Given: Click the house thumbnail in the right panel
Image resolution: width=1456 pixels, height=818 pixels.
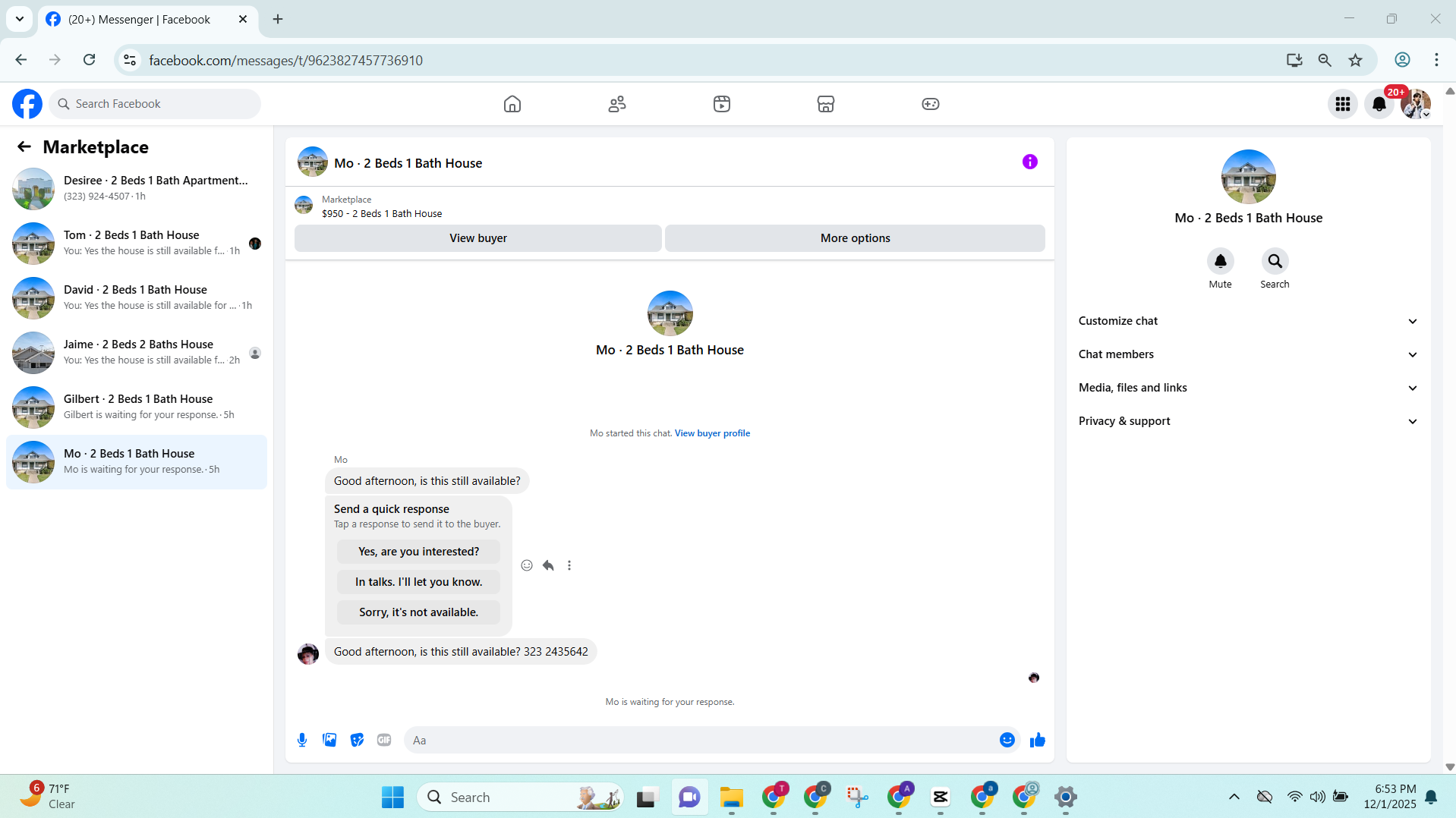Looking at the screenshot, I should [x=1249, y=177].
